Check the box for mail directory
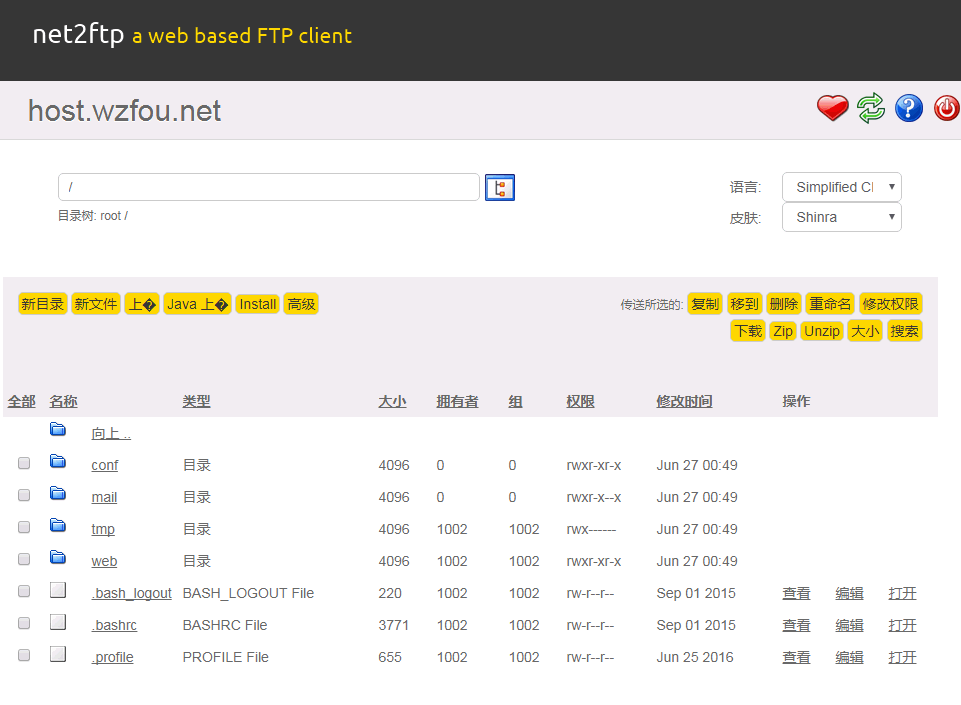 [24, 495]
